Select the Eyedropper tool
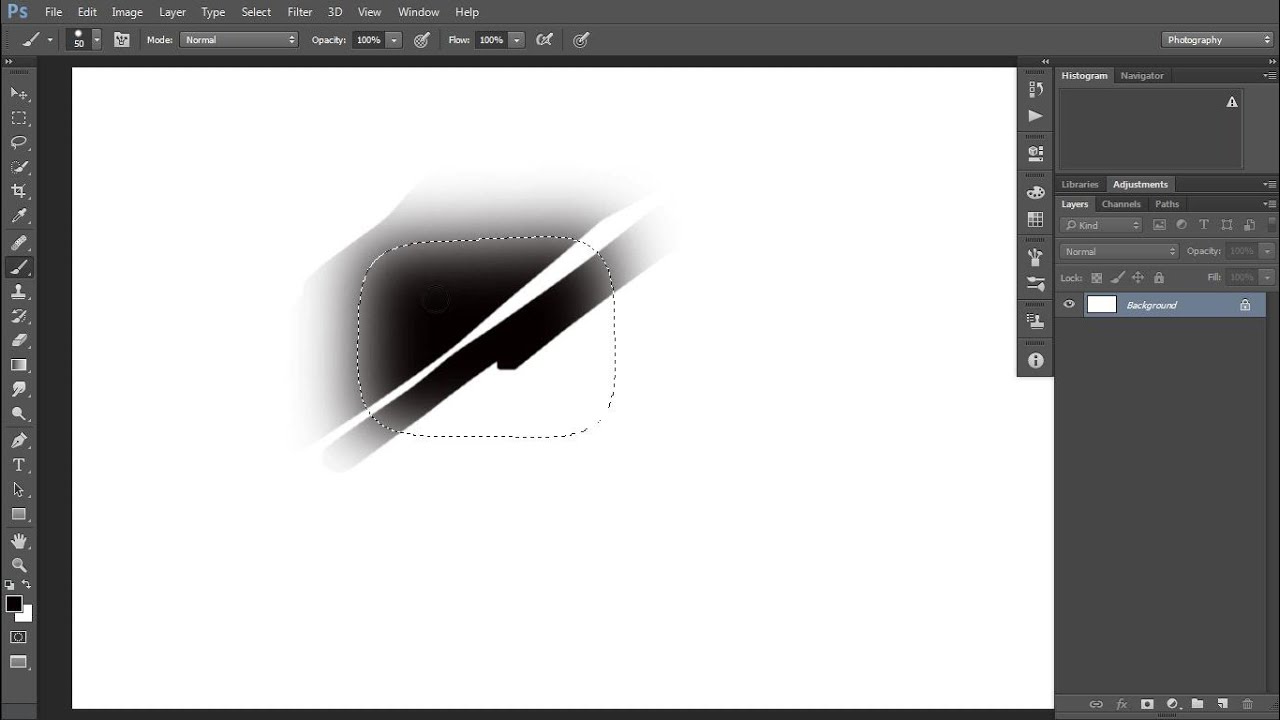 click(x=19, y=216)
